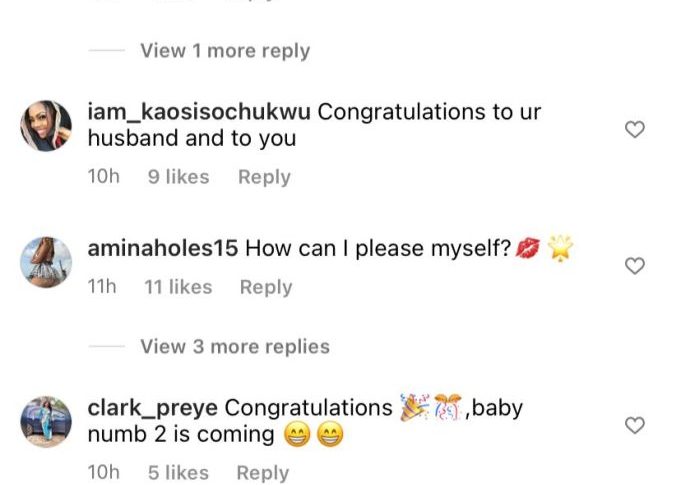See who gave "5 likes"

coord(178,473)
